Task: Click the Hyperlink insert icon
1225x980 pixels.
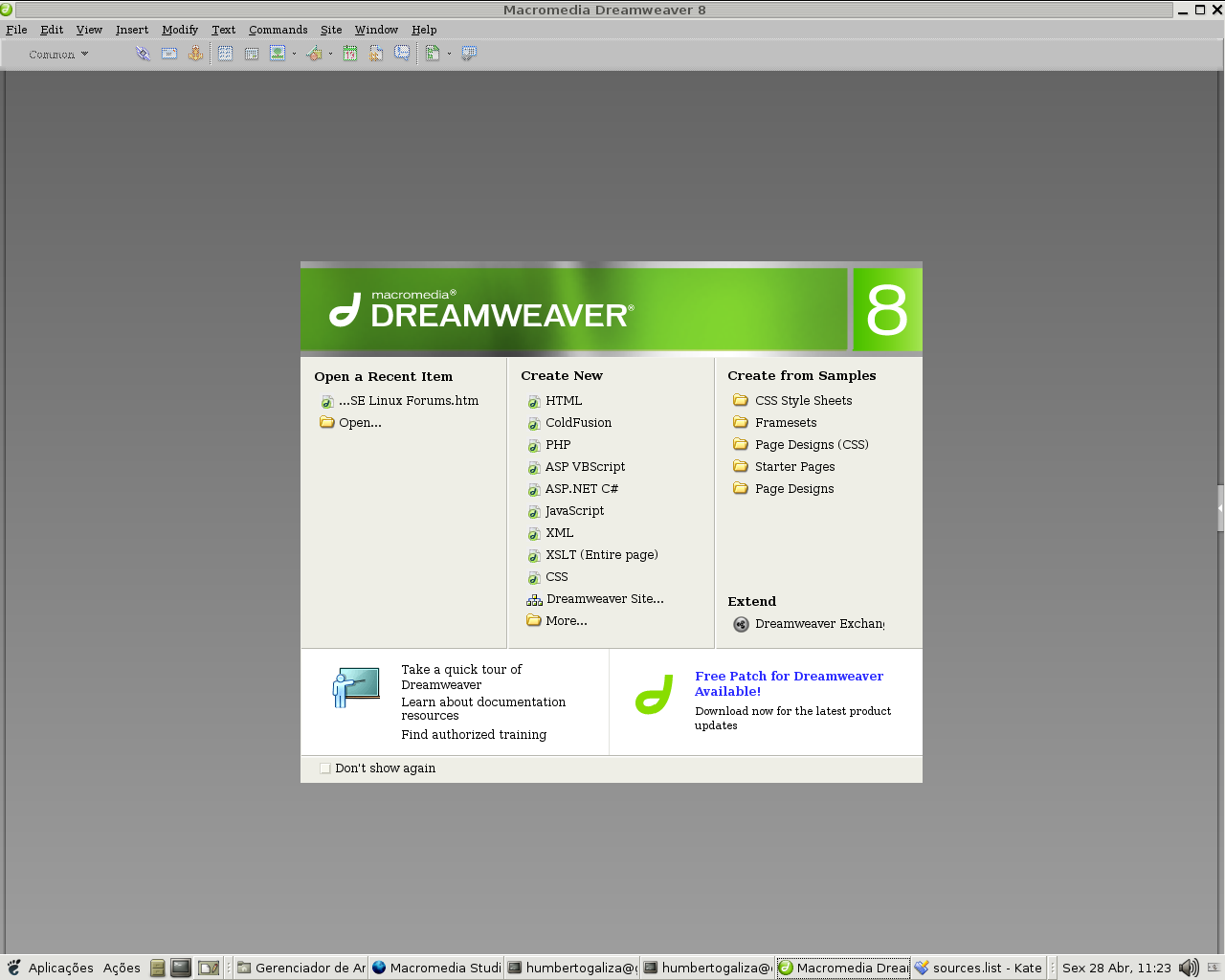Action: click(143, 54)
